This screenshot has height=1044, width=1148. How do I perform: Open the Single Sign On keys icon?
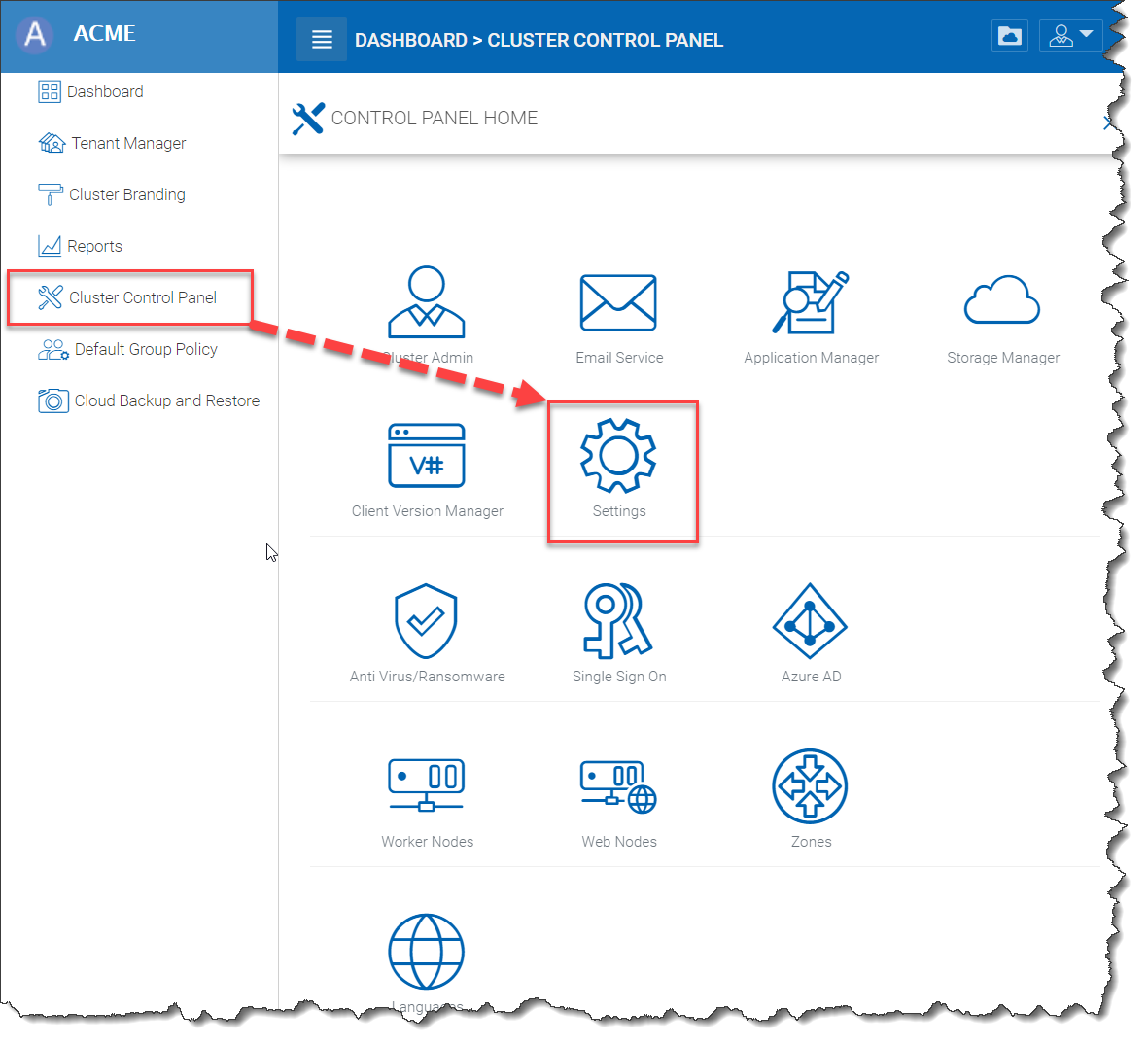[618, 621]
